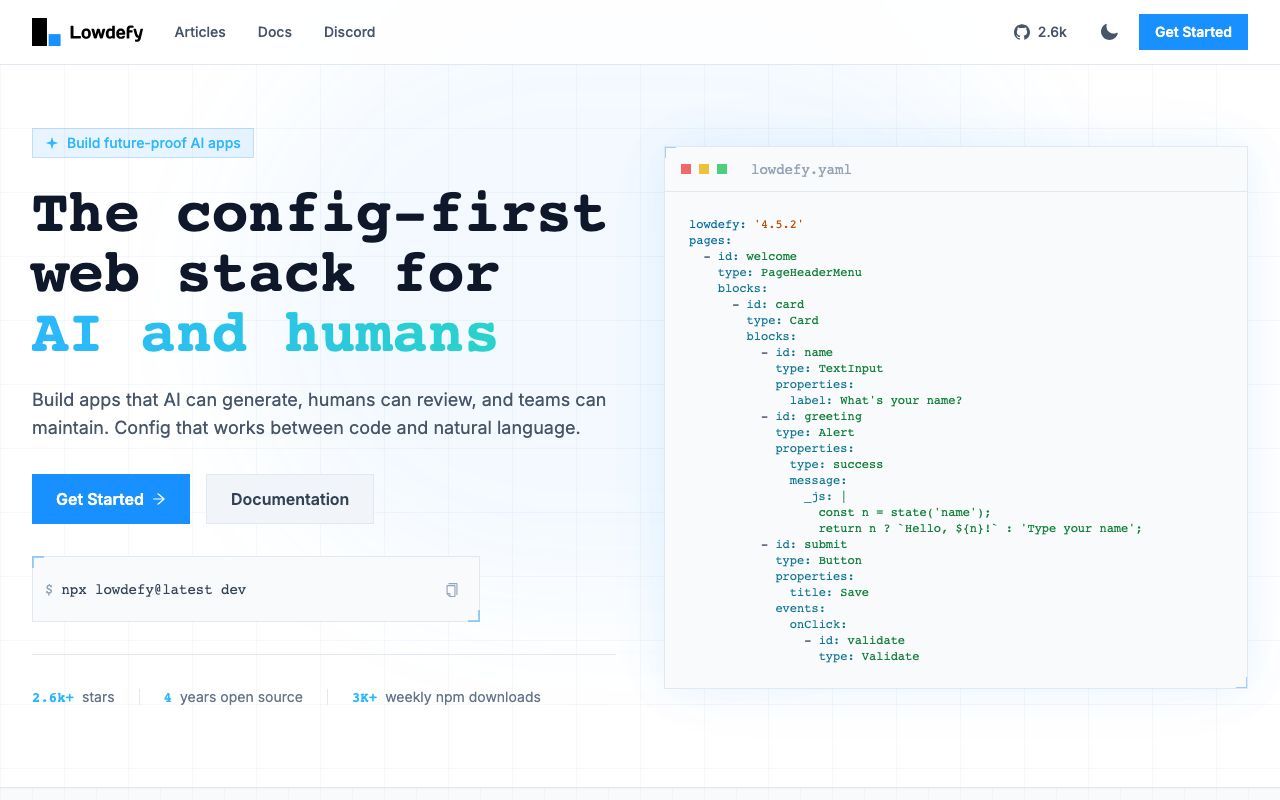Image resolution: width=1280 pixels, height=800 pixels.
Task: Click the 'type: PageHeaderMenu' code line
Action: (790, 272)
